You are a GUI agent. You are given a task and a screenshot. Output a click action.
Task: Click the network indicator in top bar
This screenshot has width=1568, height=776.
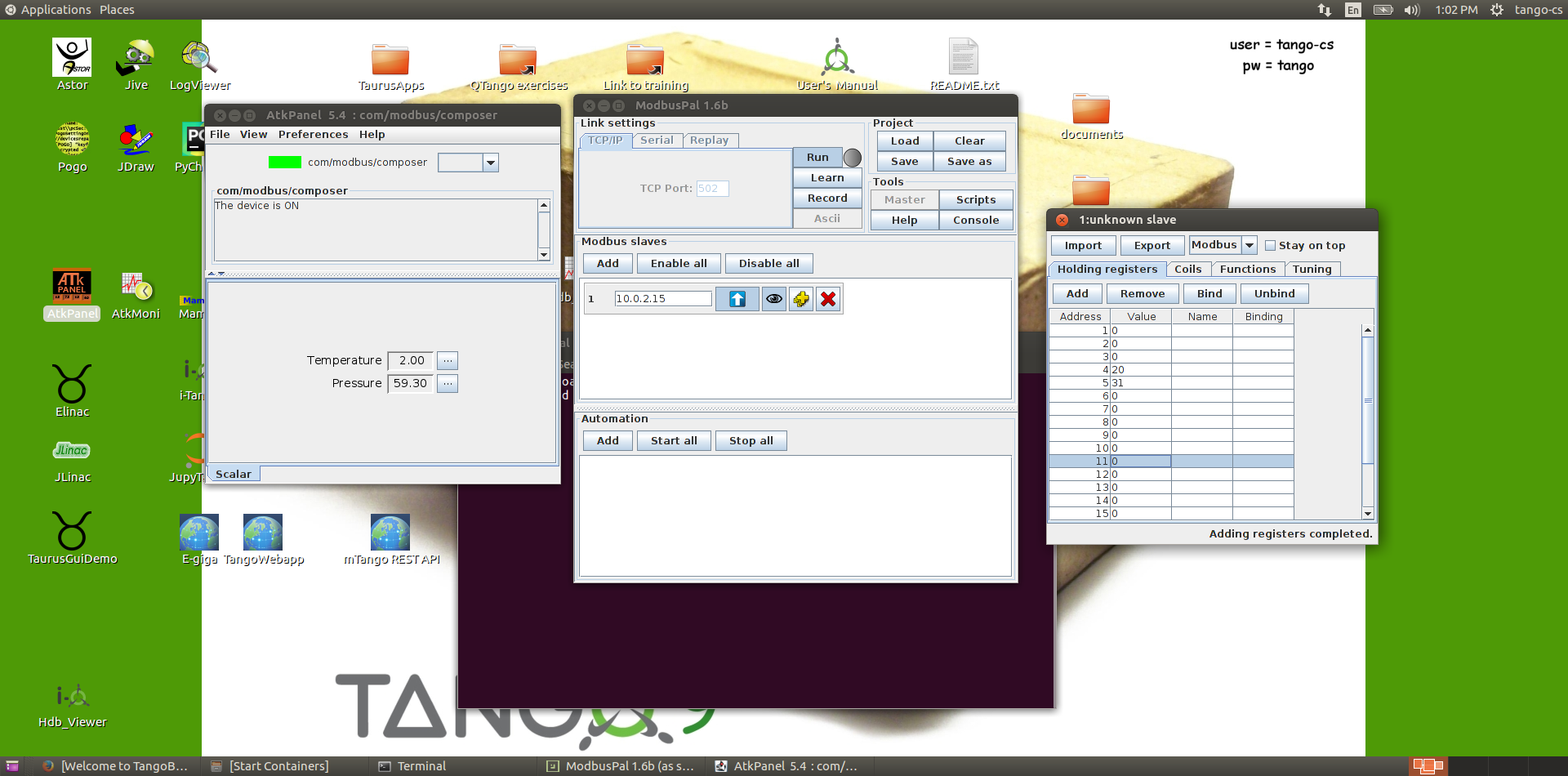(x=1324, y=10)
